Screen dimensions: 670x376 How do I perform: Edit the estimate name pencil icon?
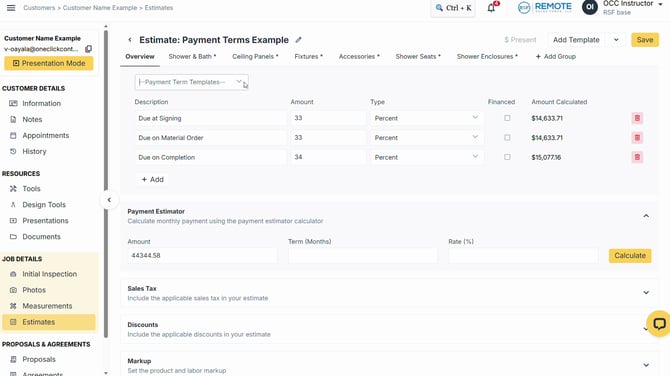coord(298,40)
